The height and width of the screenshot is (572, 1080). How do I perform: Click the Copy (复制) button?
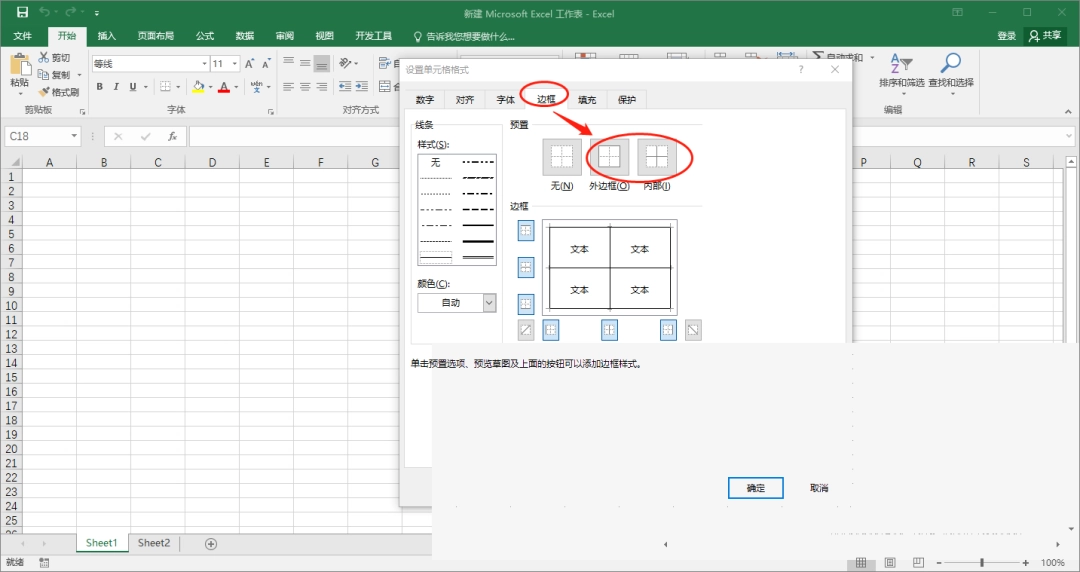coord(54,74)
